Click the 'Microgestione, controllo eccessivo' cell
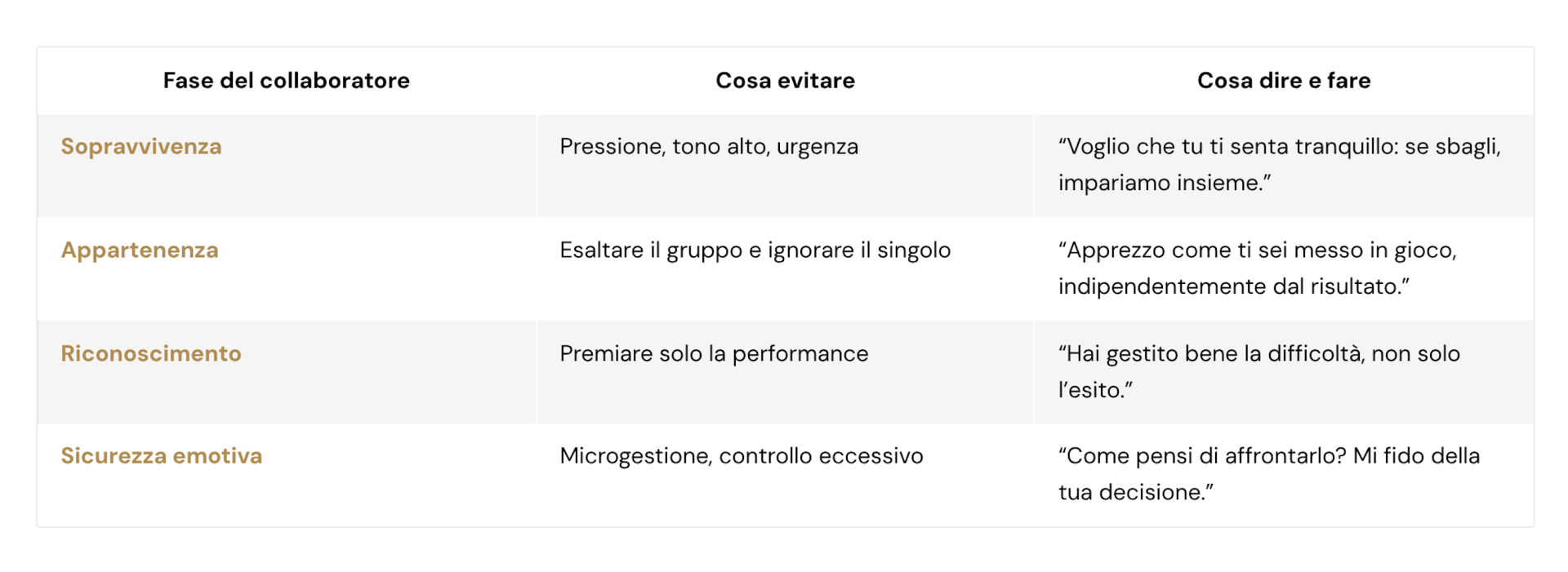 pyautogui.click(x=742, y=456)
